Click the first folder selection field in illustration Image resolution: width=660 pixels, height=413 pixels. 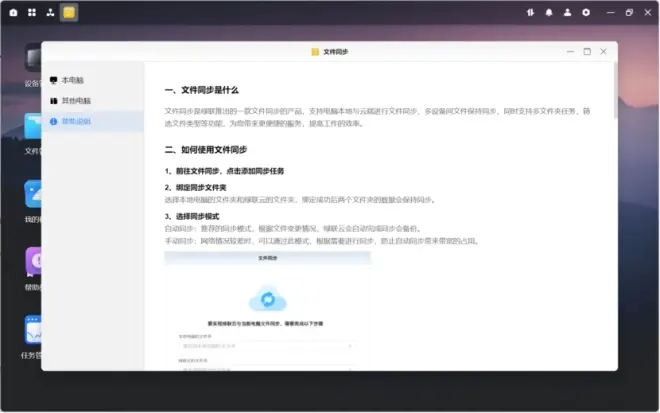click(x=268, y=346)
